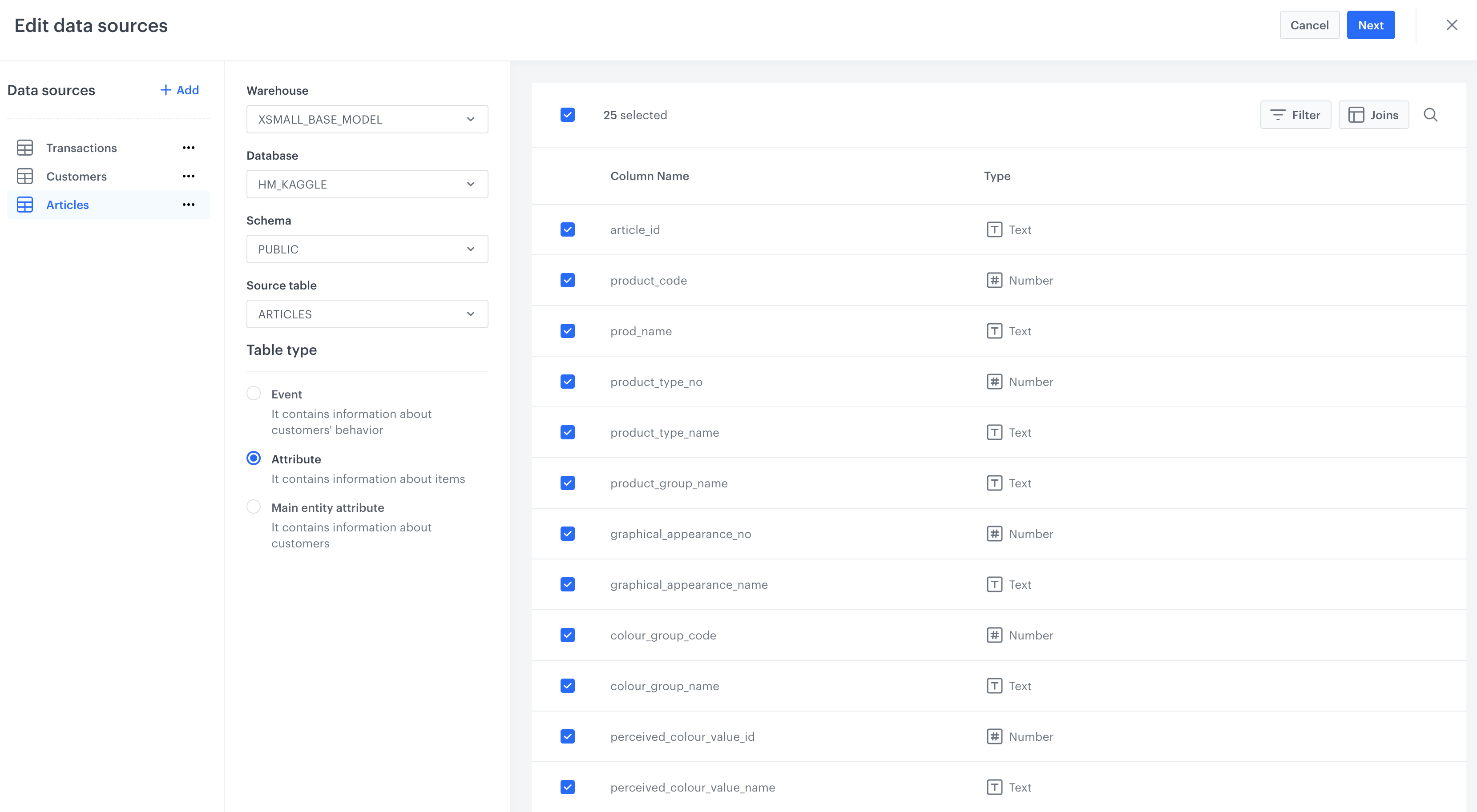This screenshot has width=1477, height=812.
Task: Add a new data source
Action: 179,90
